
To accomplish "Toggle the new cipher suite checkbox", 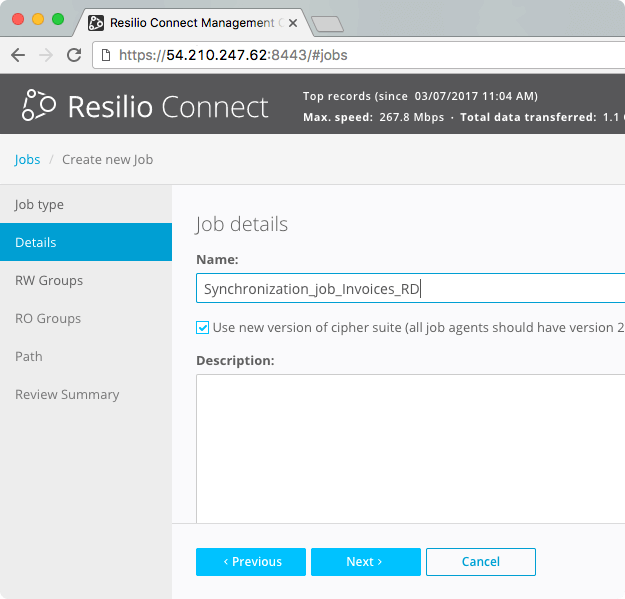I will tap(202, 328).
